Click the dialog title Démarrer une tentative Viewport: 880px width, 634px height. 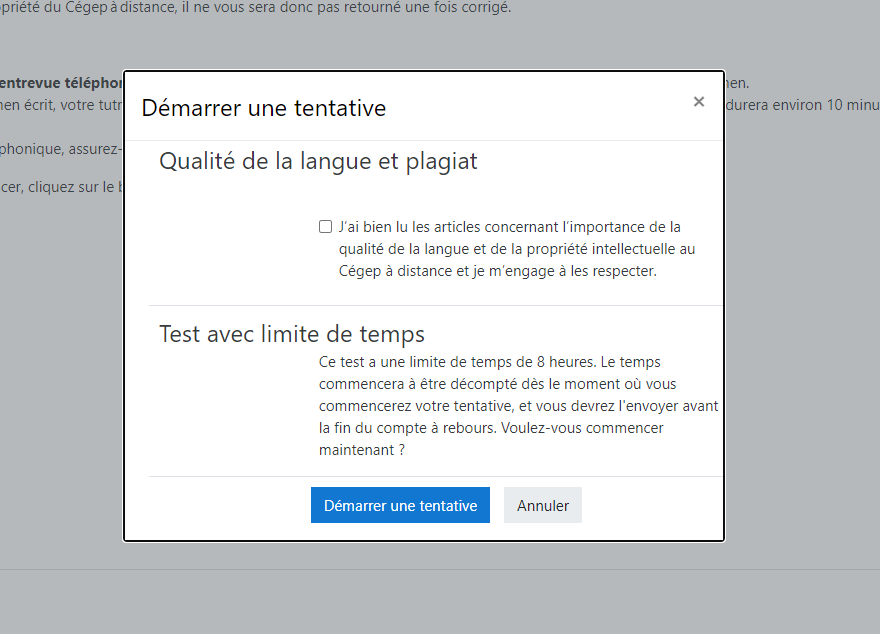click(264, 107)
